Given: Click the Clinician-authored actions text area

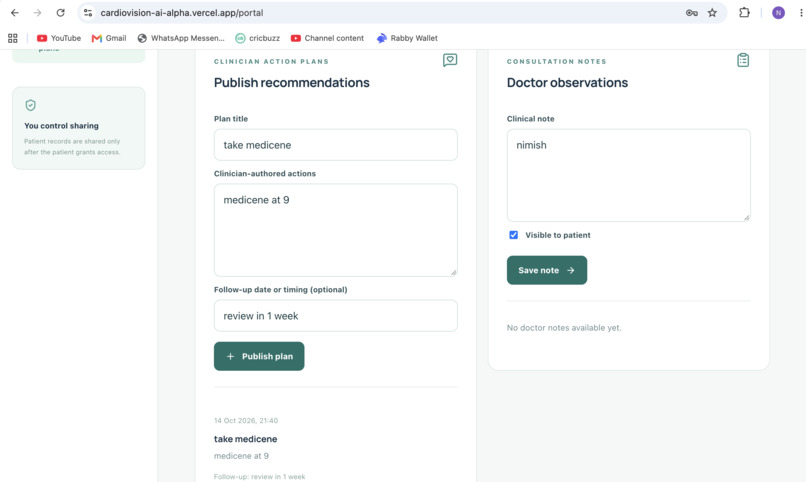Looking at the screenshot, I should pos(336,230).
